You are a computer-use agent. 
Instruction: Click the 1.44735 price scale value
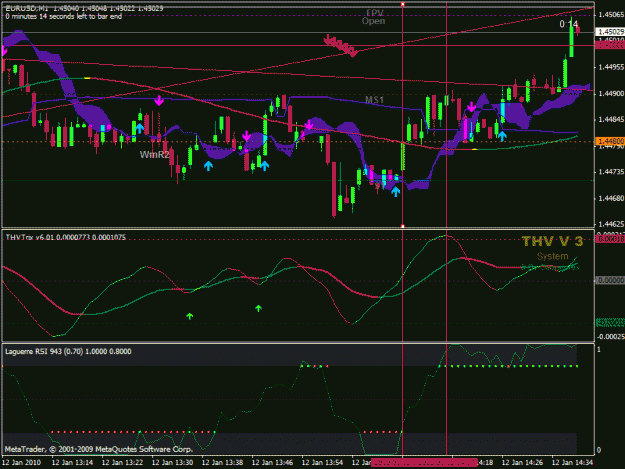[611, 172]
